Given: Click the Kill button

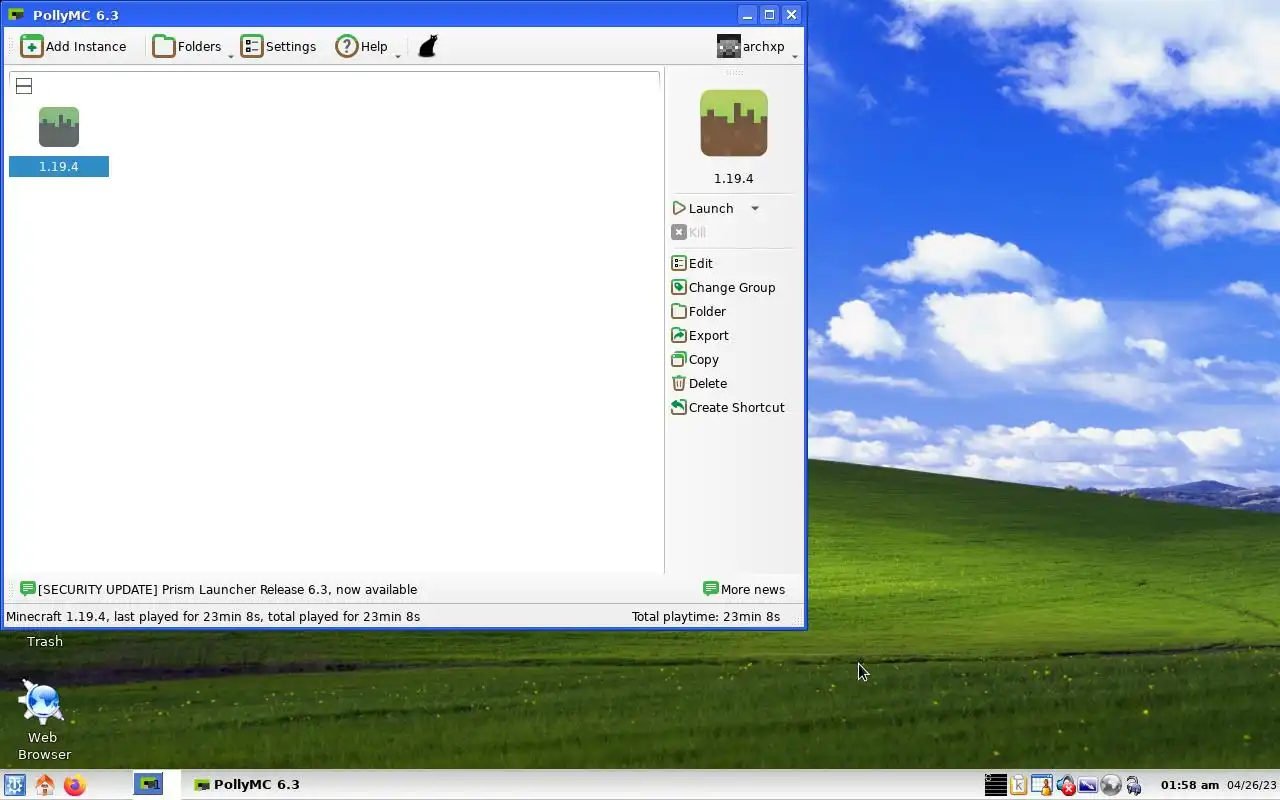Looking at the screenshot, I should tap(689, 232).
